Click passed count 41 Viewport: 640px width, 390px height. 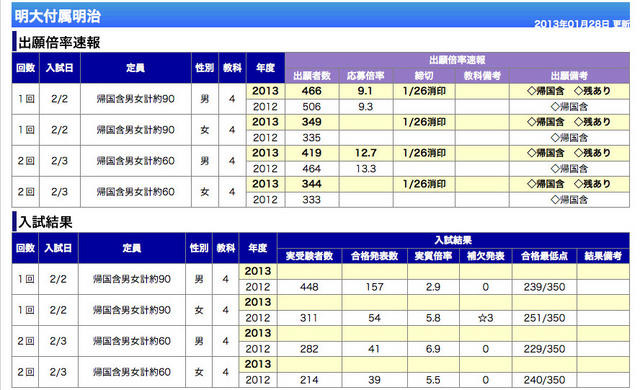[374, 349]
